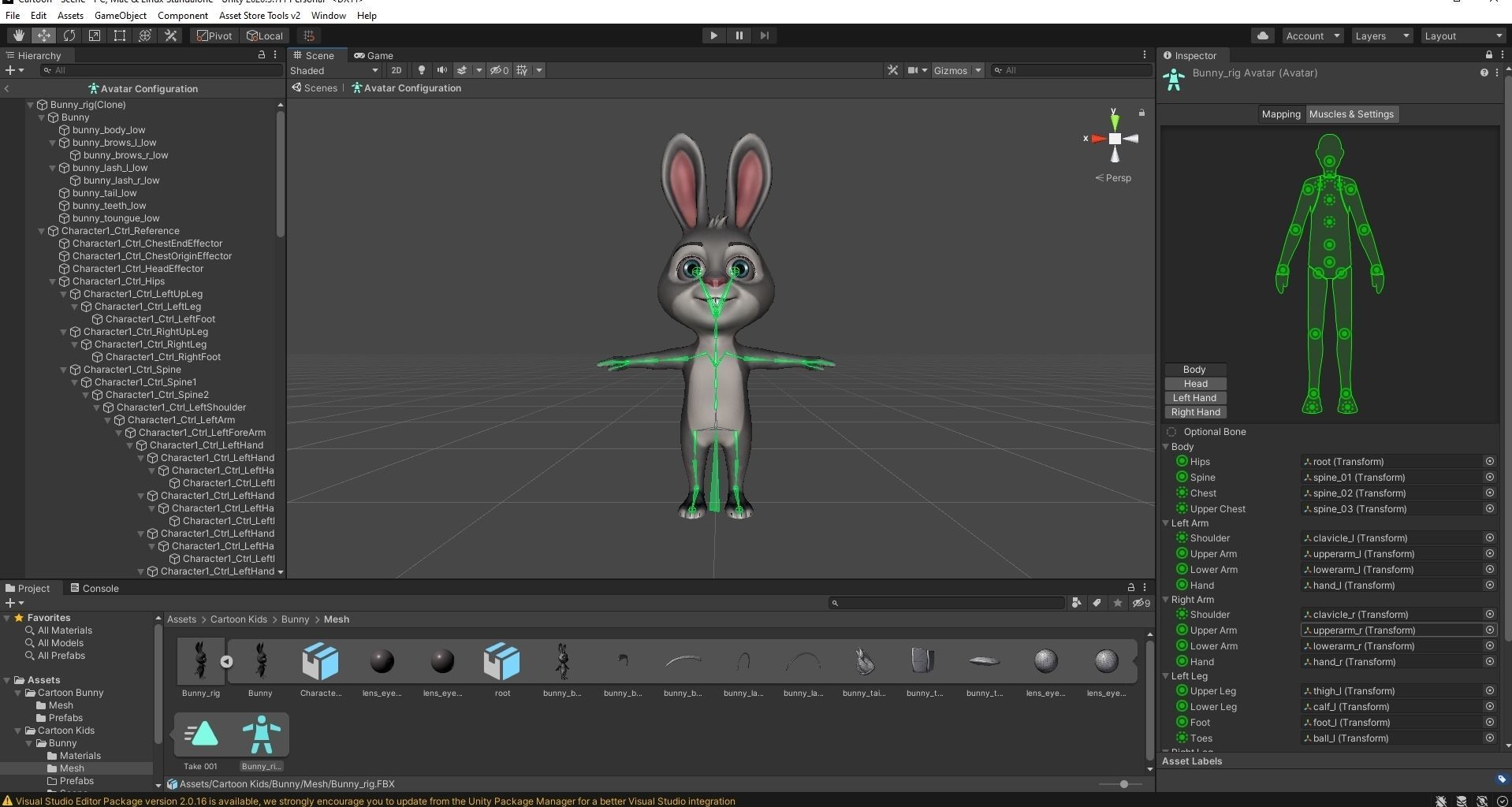Select Muscles & Settings tab
Viewport: 1512px width, 807px height.
coord(1351,114)
